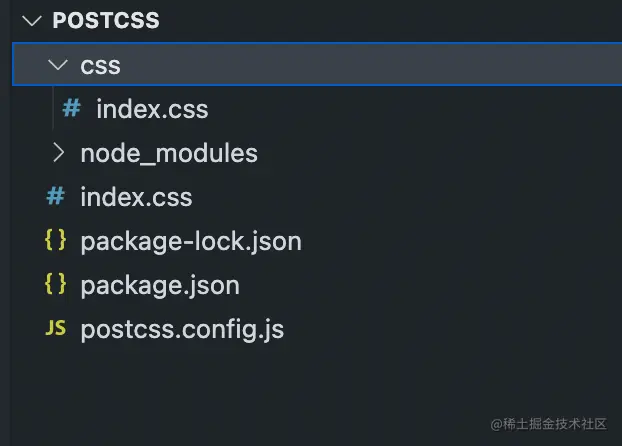
Task: Open the package.json file
Action: [x=160, y=285]
